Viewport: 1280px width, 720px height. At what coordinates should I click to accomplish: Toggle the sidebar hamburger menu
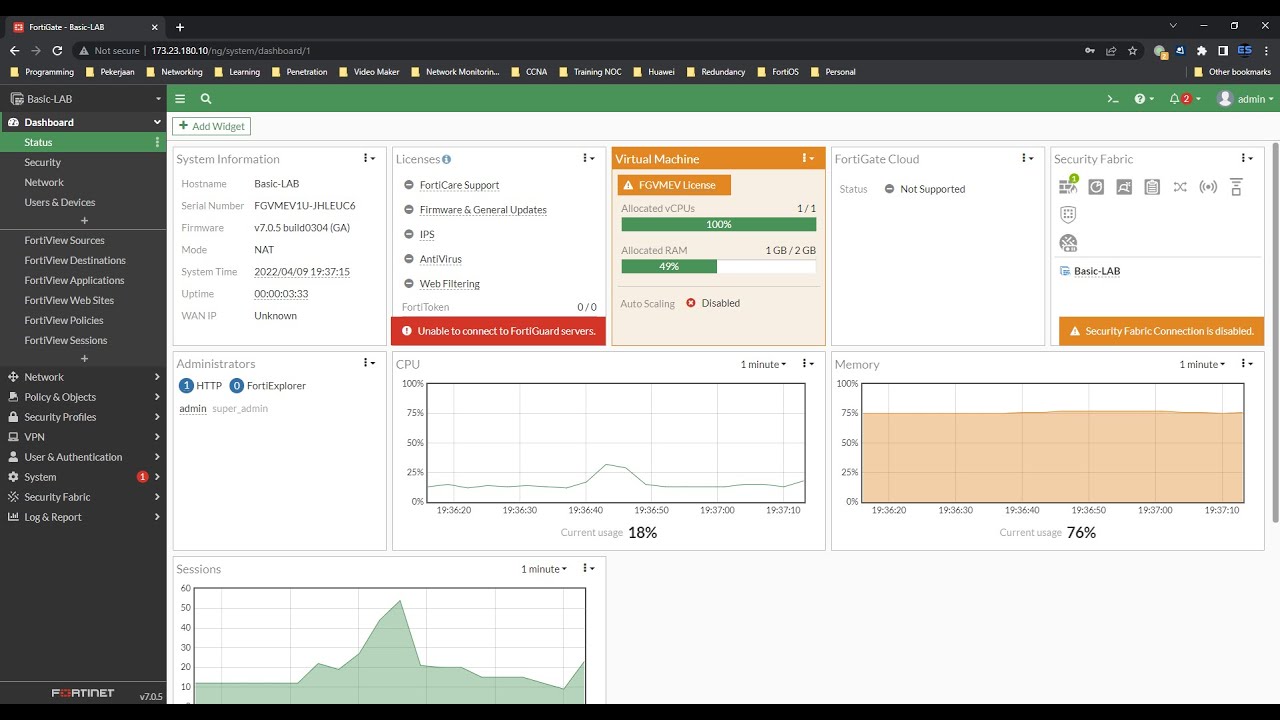pyautogui.click(x=180, y=99)
